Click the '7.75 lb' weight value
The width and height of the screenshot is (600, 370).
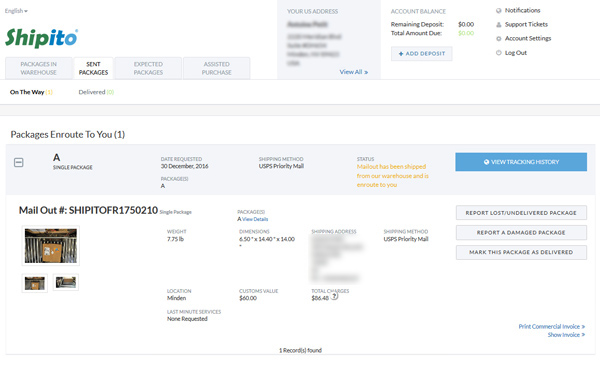click(175, 239)
